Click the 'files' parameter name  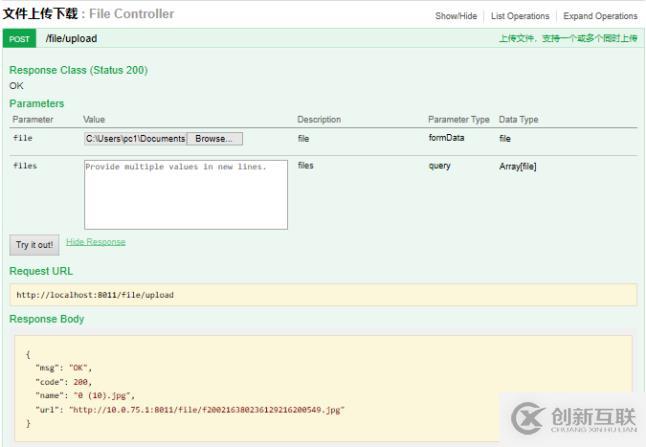pos(25,166)
